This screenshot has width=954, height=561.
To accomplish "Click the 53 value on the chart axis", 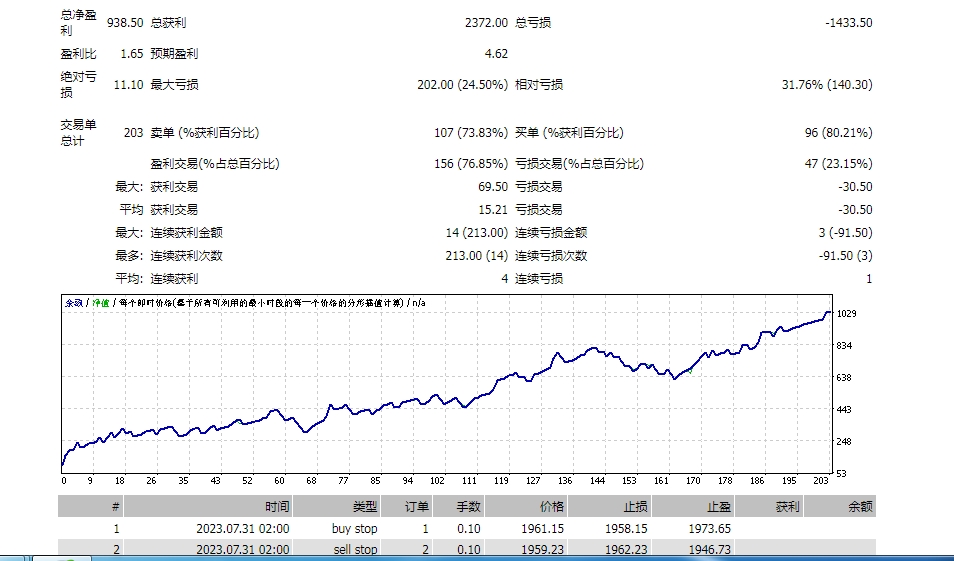I will (x=842, y=474).
